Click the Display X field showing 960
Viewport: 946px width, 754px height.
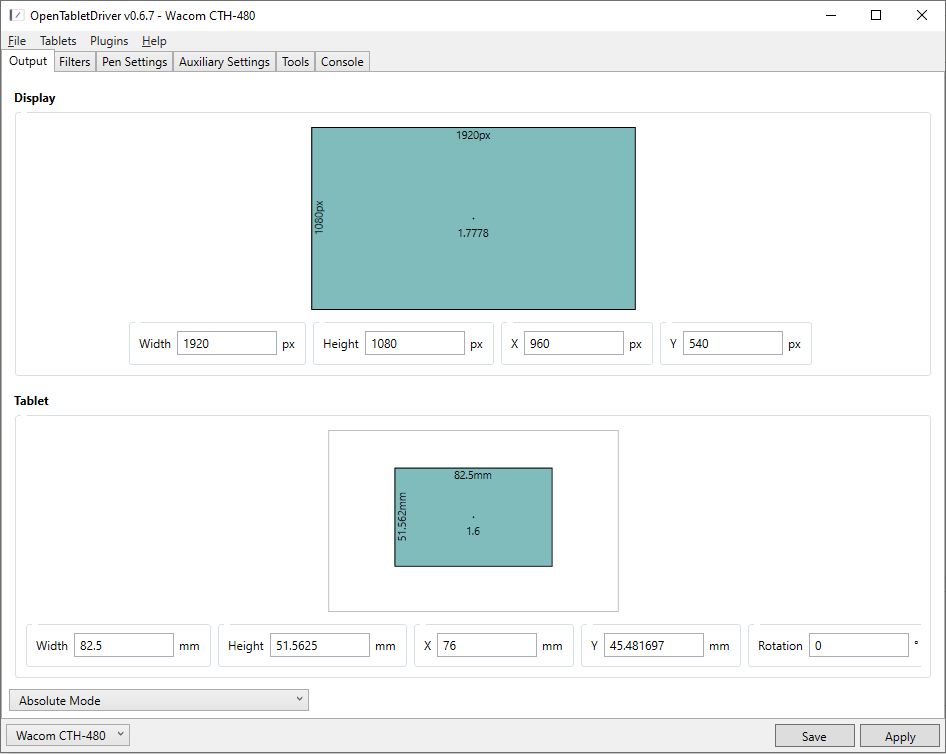(x=574, y=343)
